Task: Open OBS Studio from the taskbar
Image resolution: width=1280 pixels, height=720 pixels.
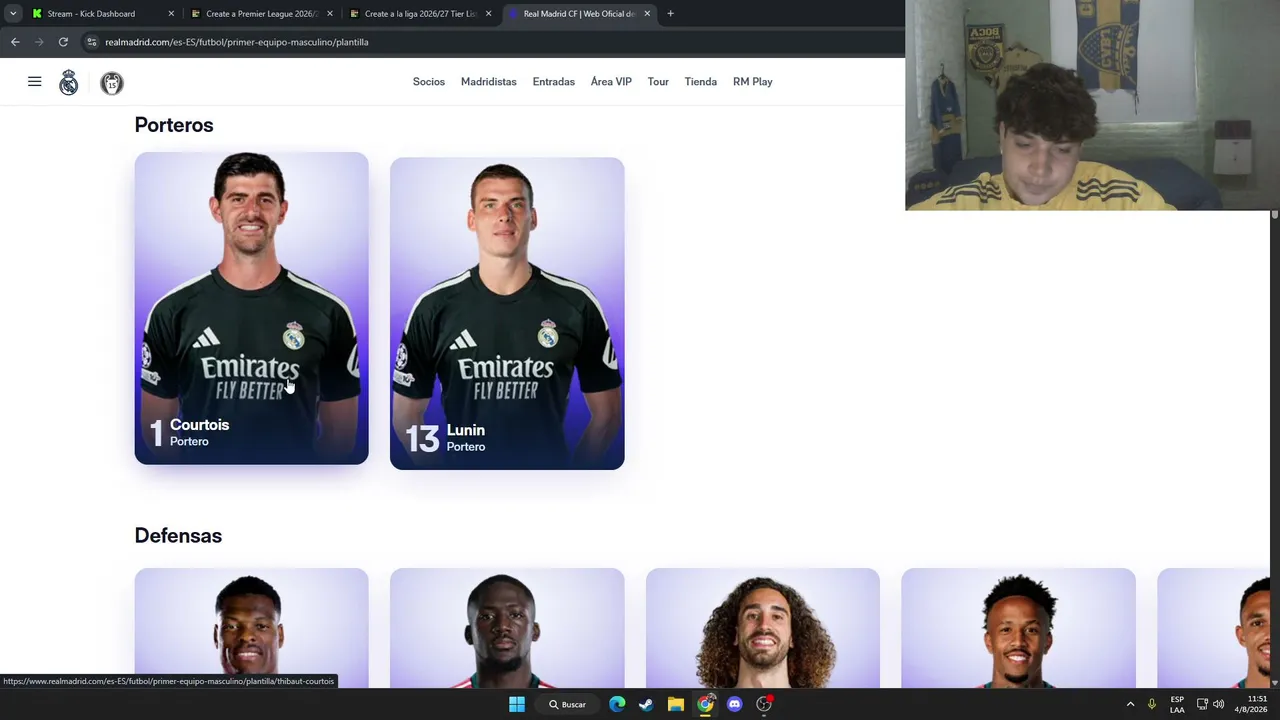Action: [x=764, y=704]
